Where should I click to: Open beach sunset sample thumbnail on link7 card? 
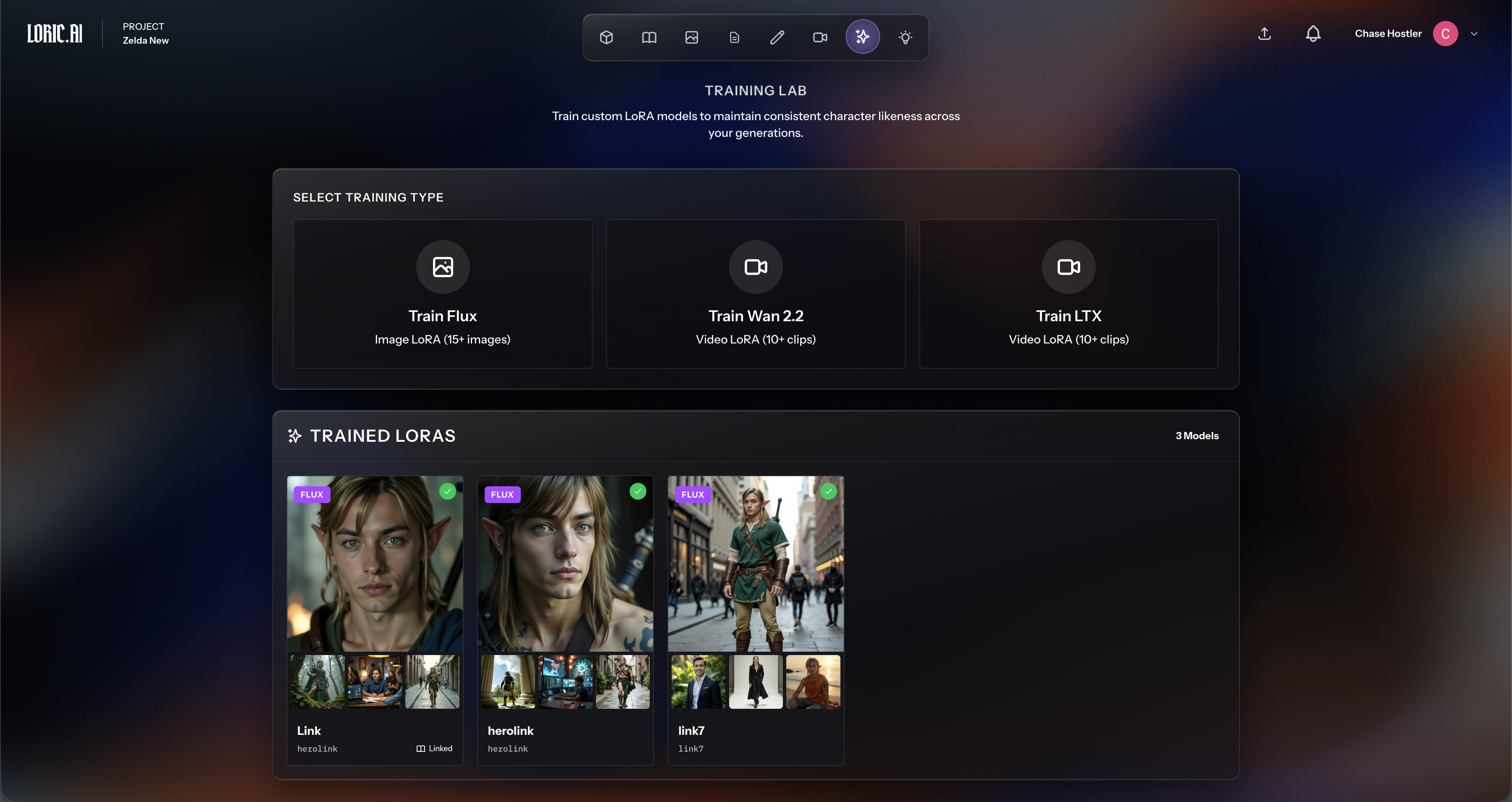point(813,682)
